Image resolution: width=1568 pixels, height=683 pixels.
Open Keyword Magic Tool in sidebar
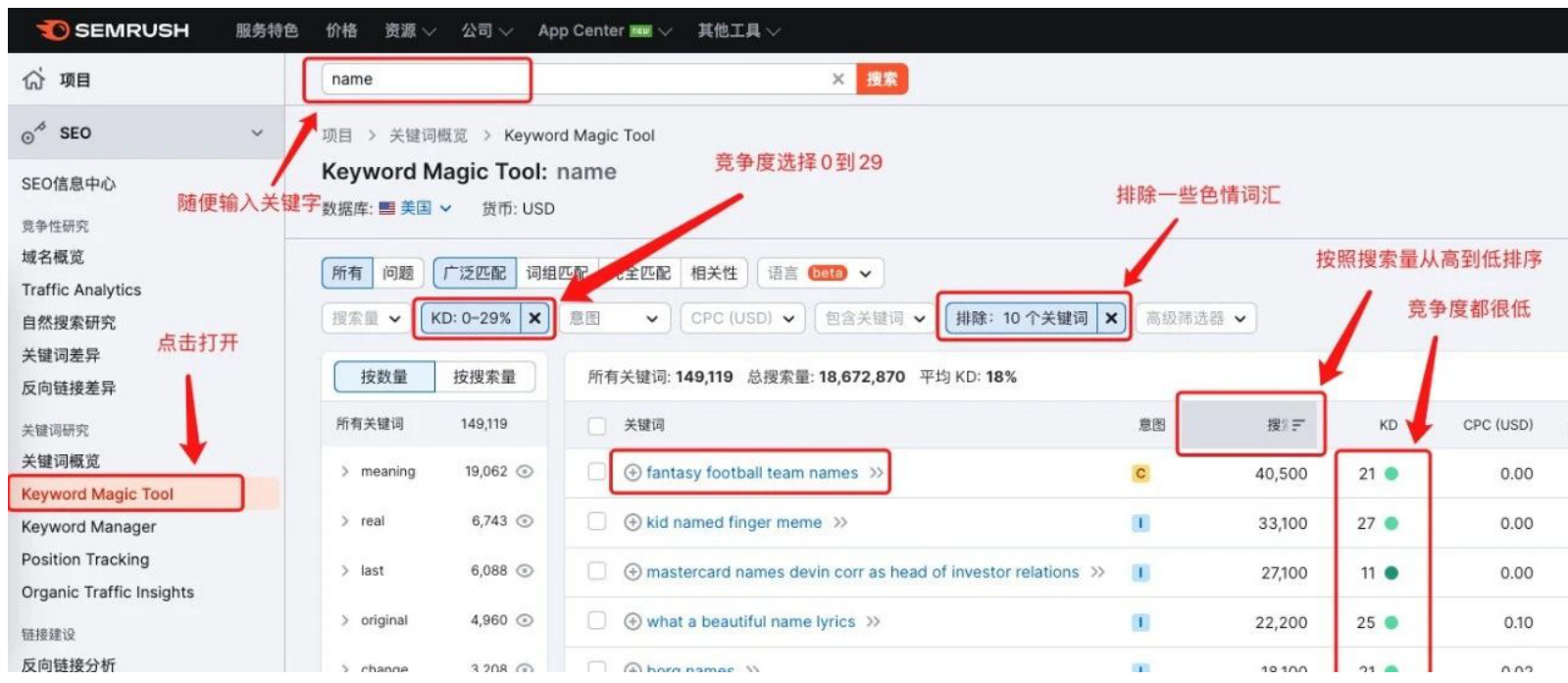(97, 494)
